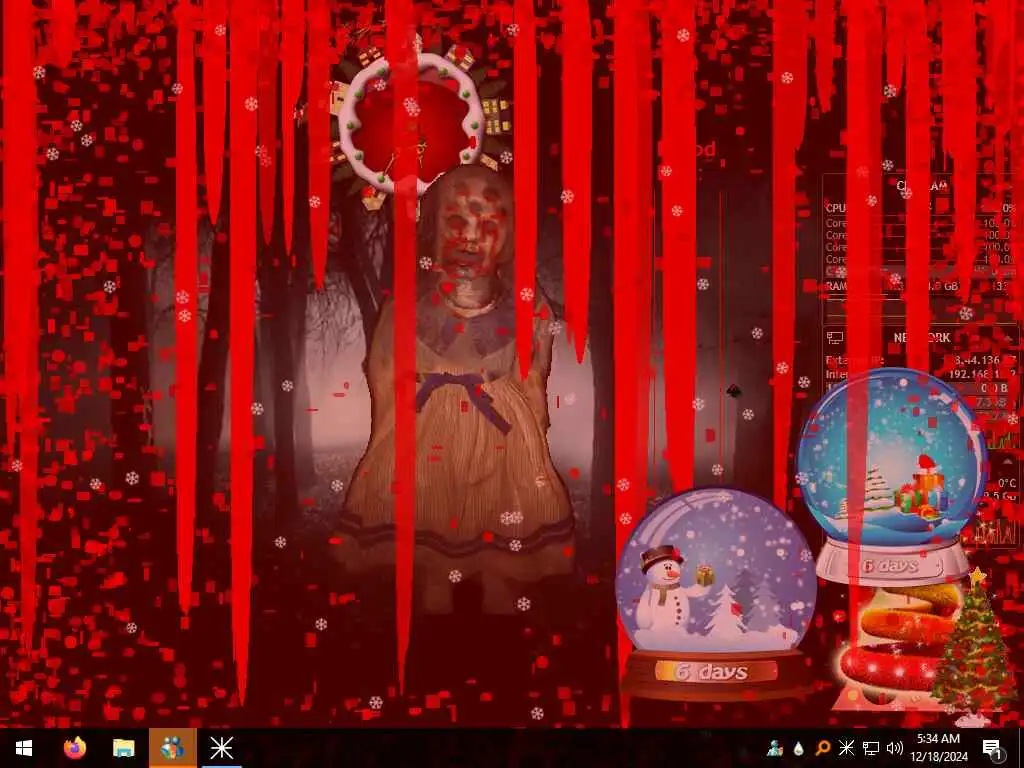Select the highlighted colorful people app in taskbar
The width and height of the screenshot is (1024, 768).
(x=172, y=748)
